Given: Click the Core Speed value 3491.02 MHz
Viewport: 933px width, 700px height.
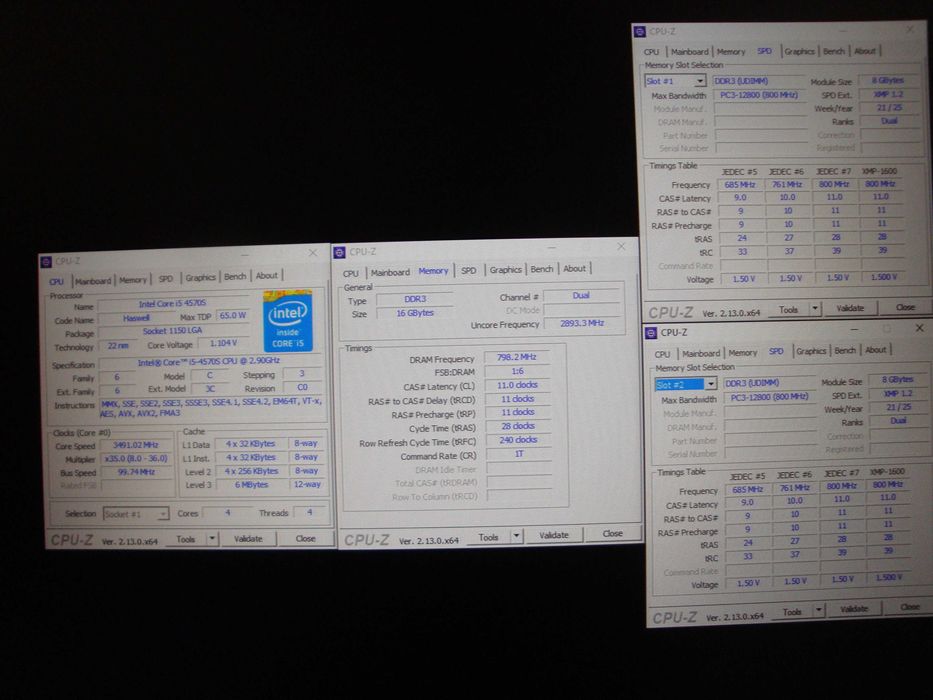Looking at the screenshot, I should coord(136,445).
